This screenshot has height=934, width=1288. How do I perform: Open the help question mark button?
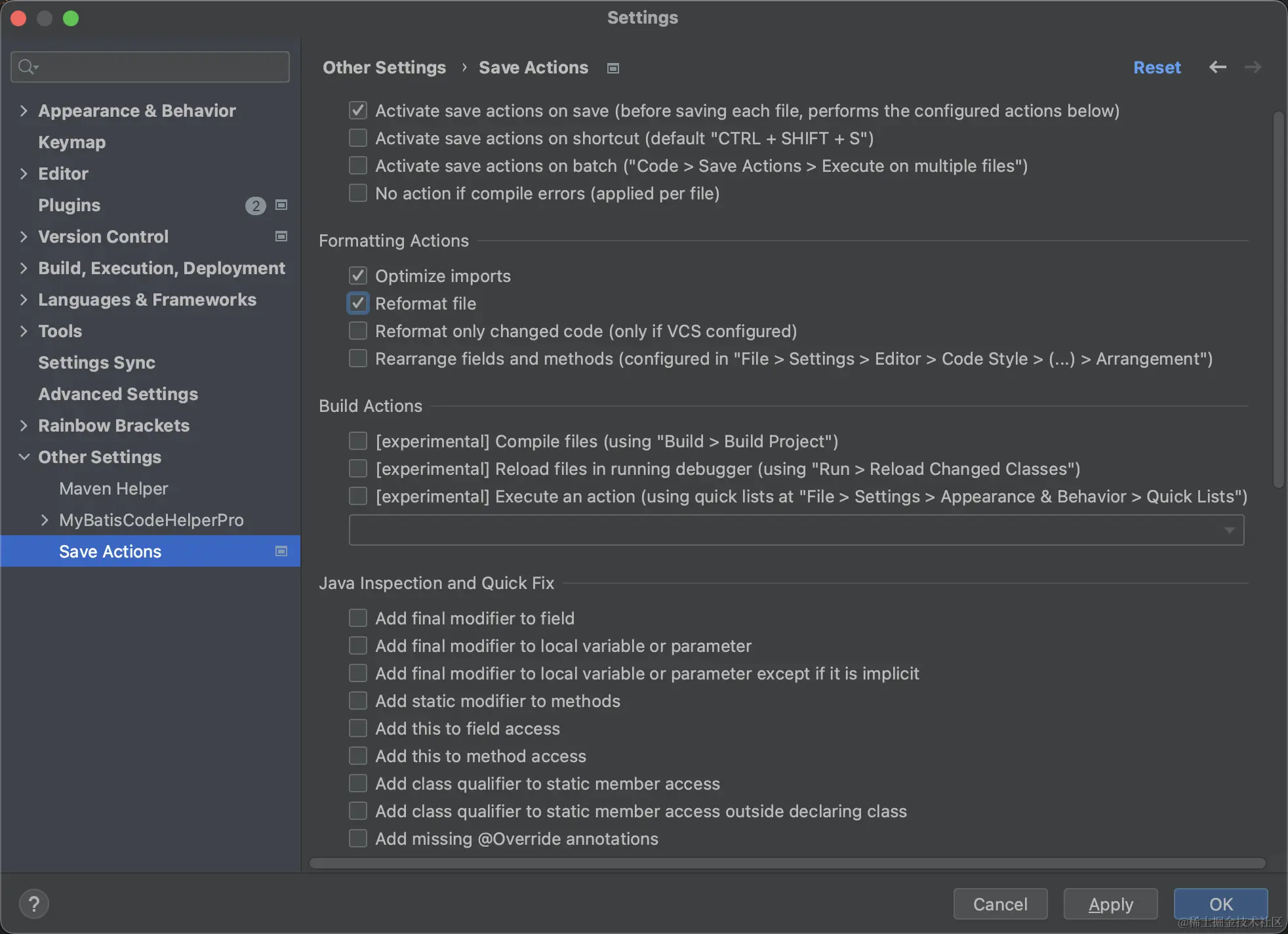34,904
